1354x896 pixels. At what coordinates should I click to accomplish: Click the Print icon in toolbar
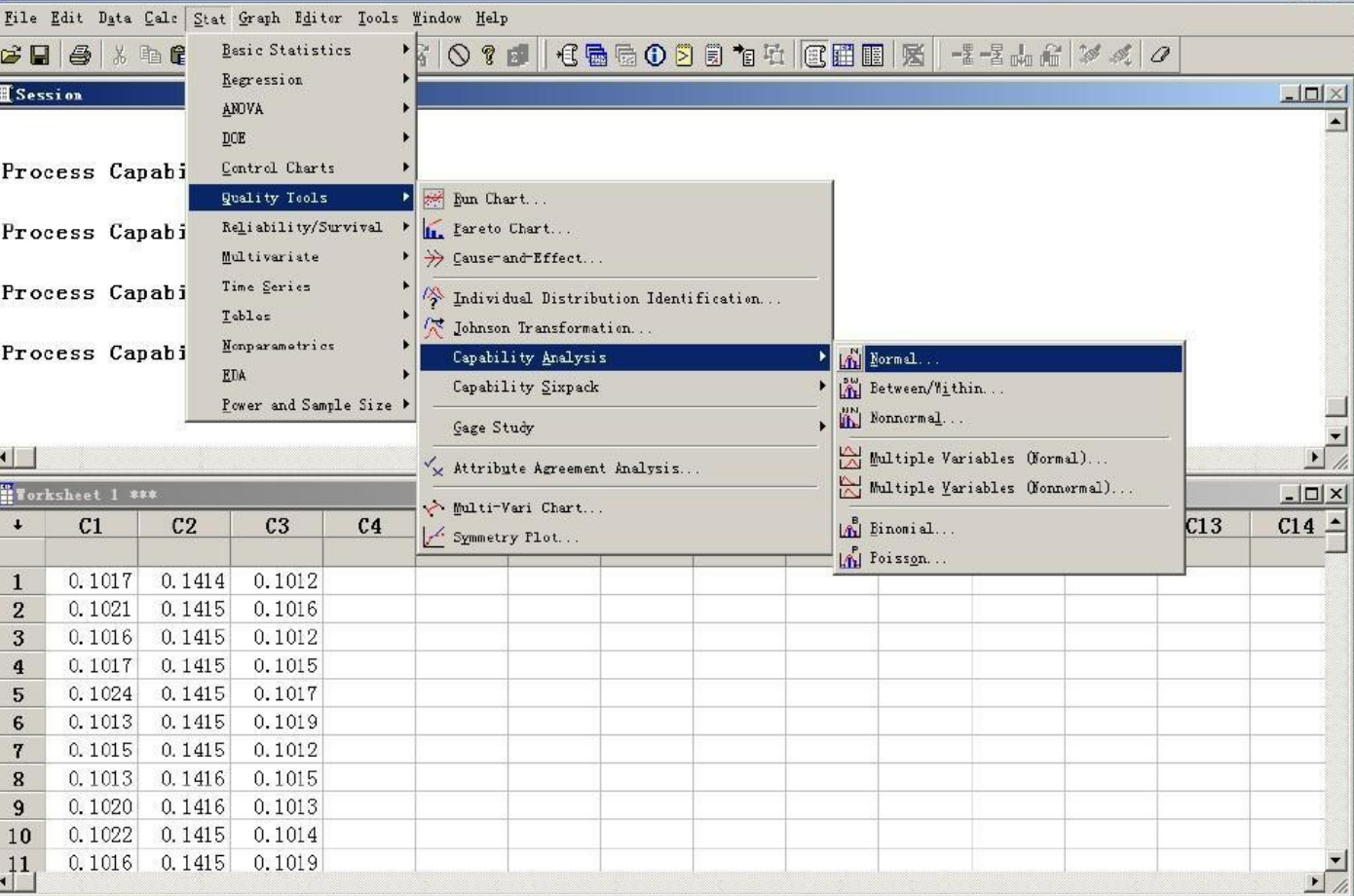pos(80,55)
